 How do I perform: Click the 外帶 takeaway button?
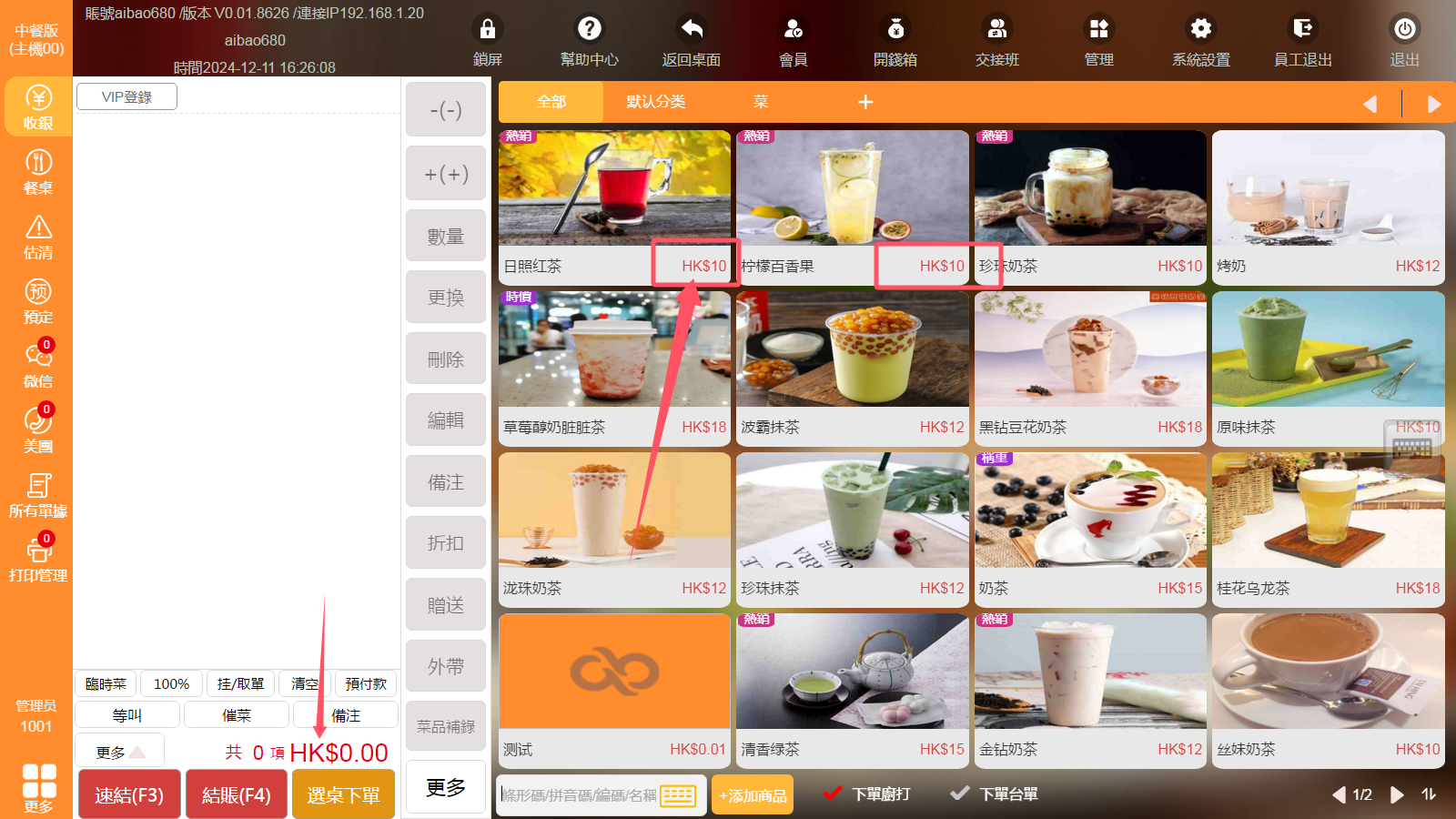coord(446,666)
